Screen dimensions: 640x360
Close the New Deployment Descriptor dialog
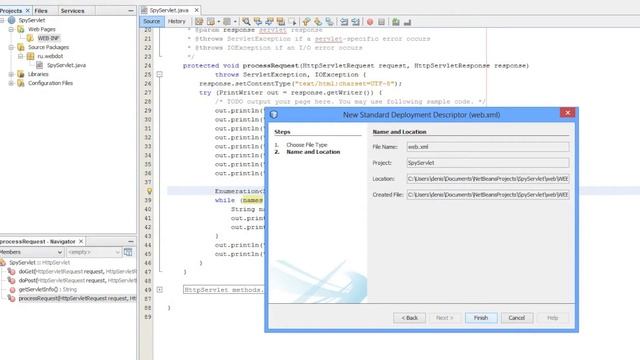tap(567, 113)
